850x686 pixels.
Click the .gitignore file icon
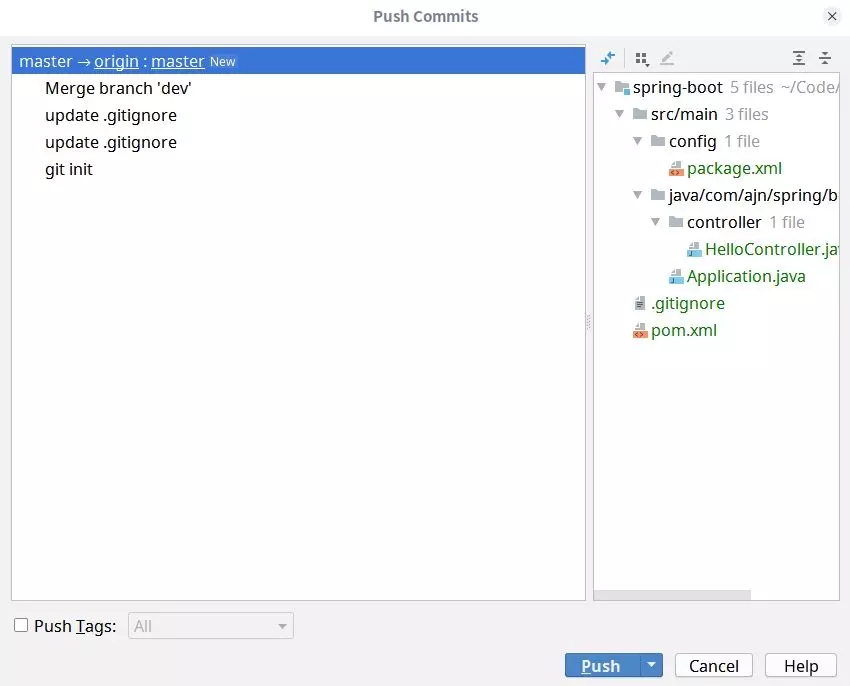640,304
